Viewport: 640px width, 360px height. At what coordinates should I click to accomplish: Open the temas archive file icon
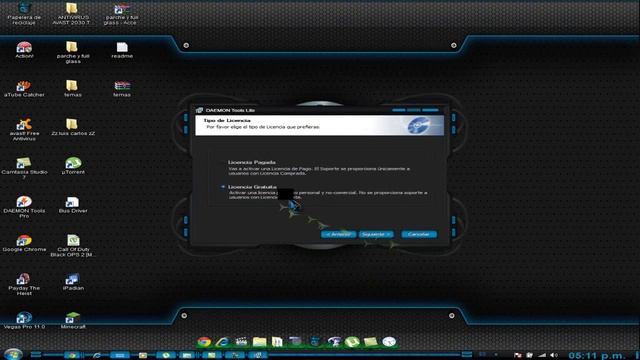point(122,89)
